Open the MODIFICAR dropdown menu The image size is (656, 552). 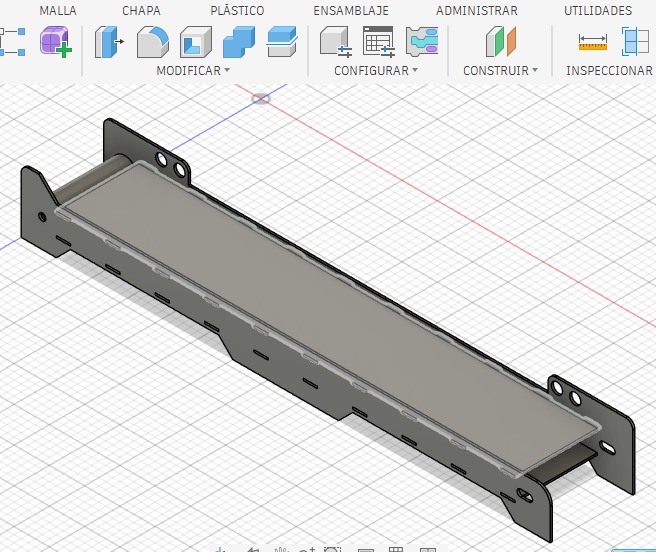(x=193, y=70)
